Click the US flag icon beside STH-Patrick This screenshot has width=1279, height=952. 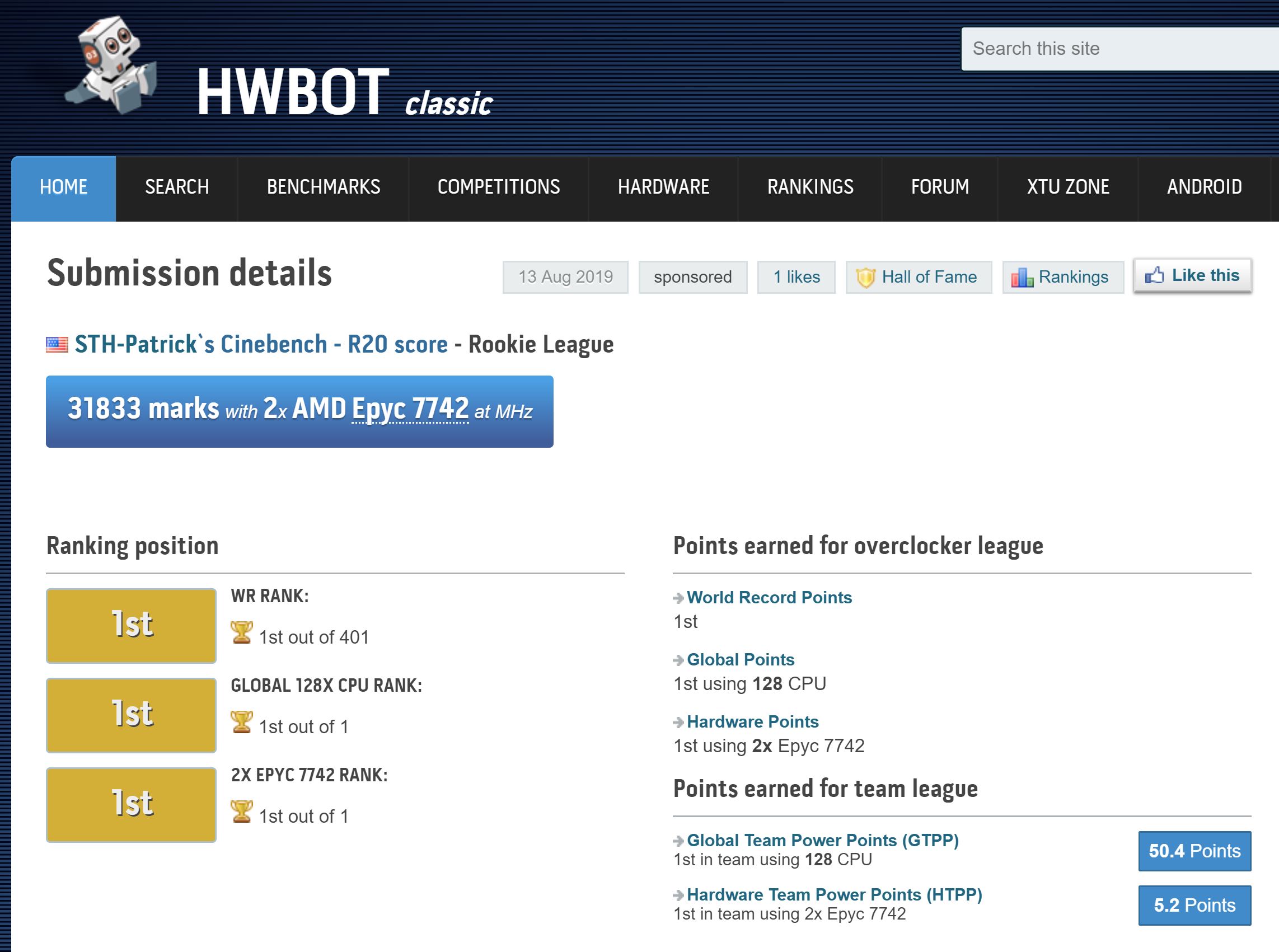pos(57,345)
